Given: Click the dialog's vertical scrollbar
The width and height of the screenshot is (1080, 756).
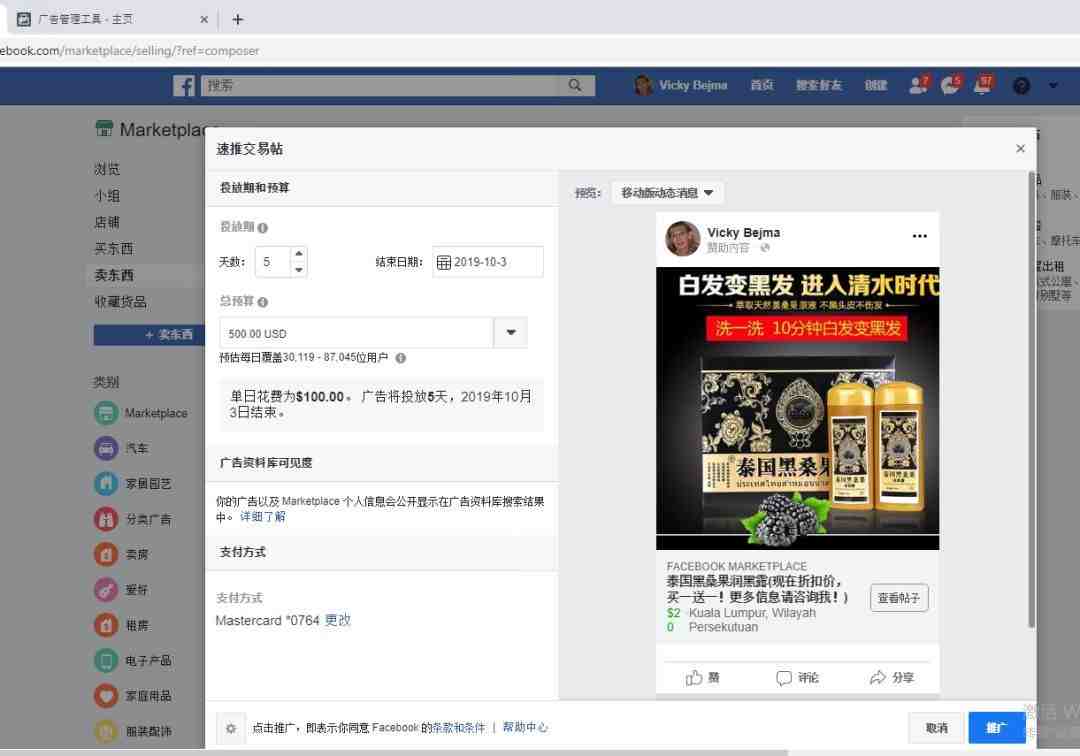Looking at the screenshot, I should coord(1032,399).
